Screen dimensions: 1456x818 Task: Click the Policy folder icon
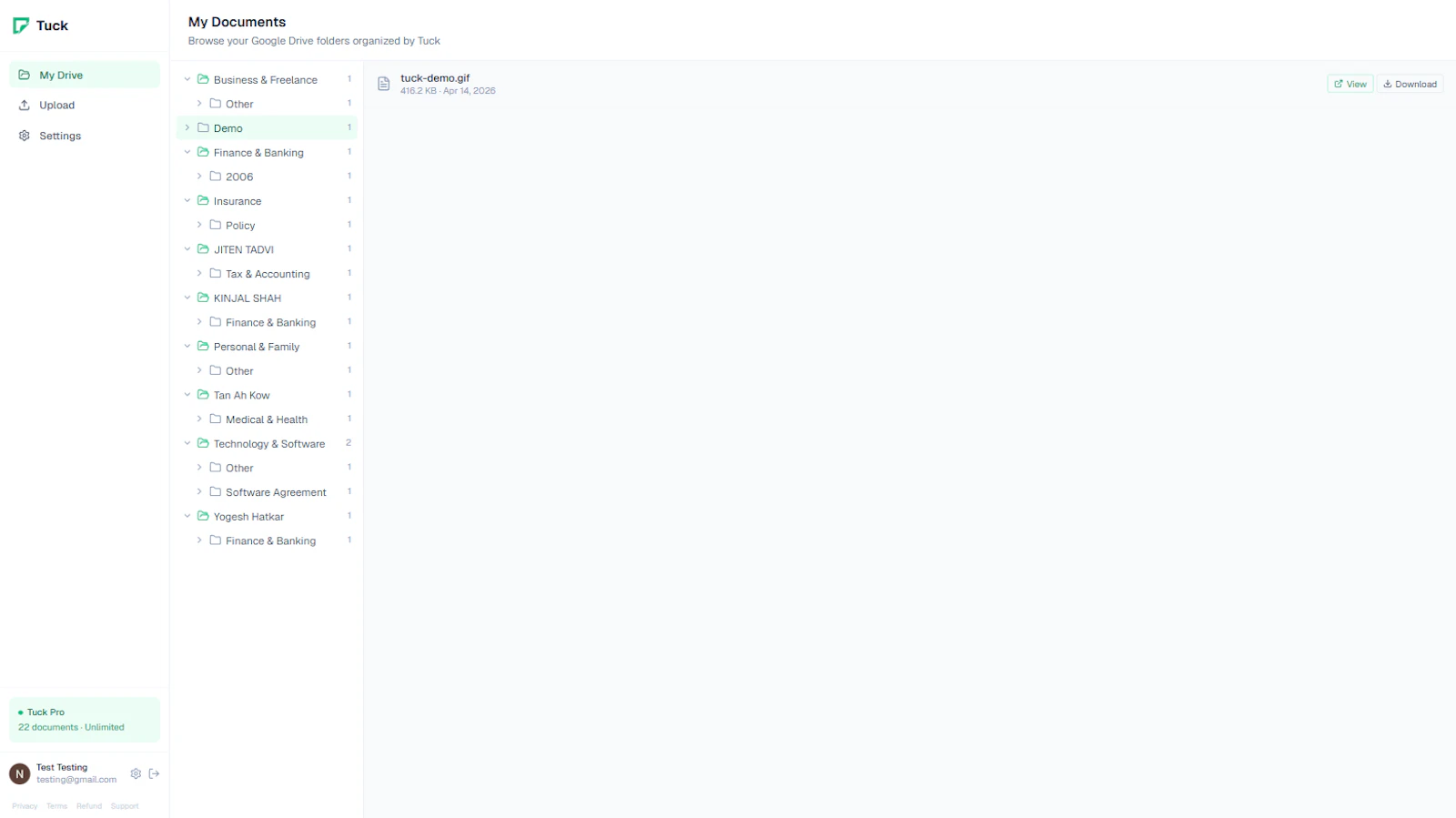point(216,225)
